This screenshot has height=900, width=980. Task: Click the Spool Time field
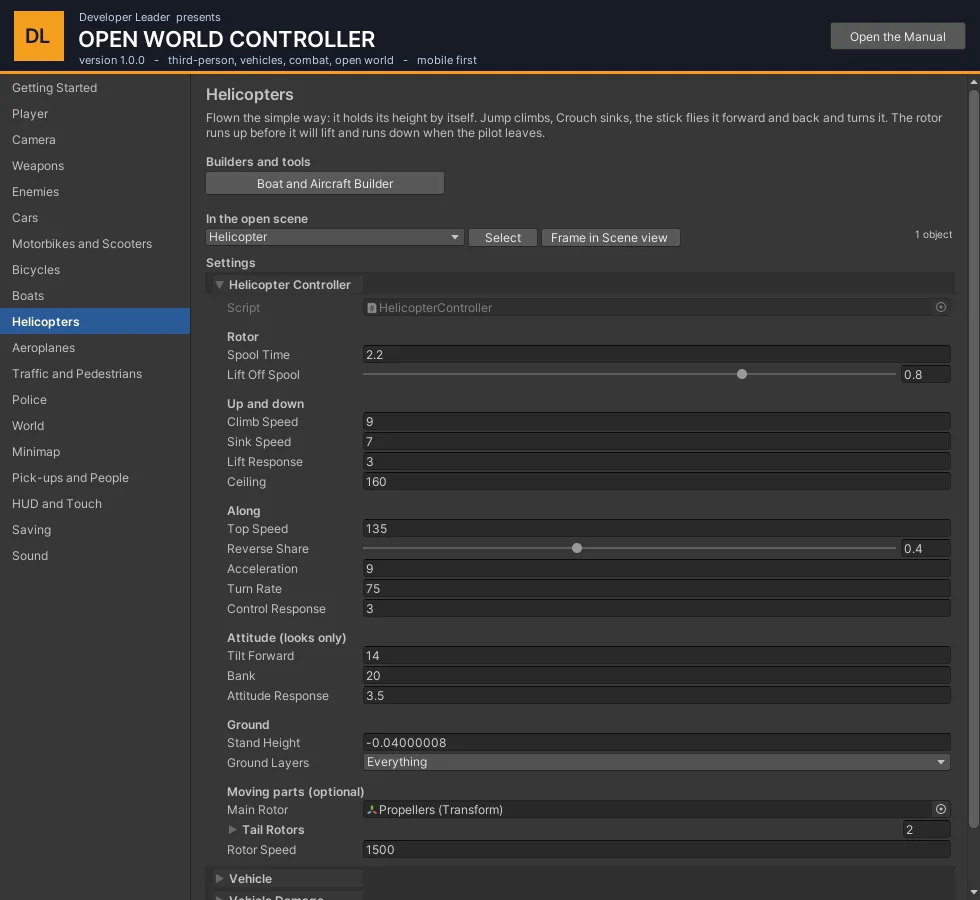(x=656, y=354)
